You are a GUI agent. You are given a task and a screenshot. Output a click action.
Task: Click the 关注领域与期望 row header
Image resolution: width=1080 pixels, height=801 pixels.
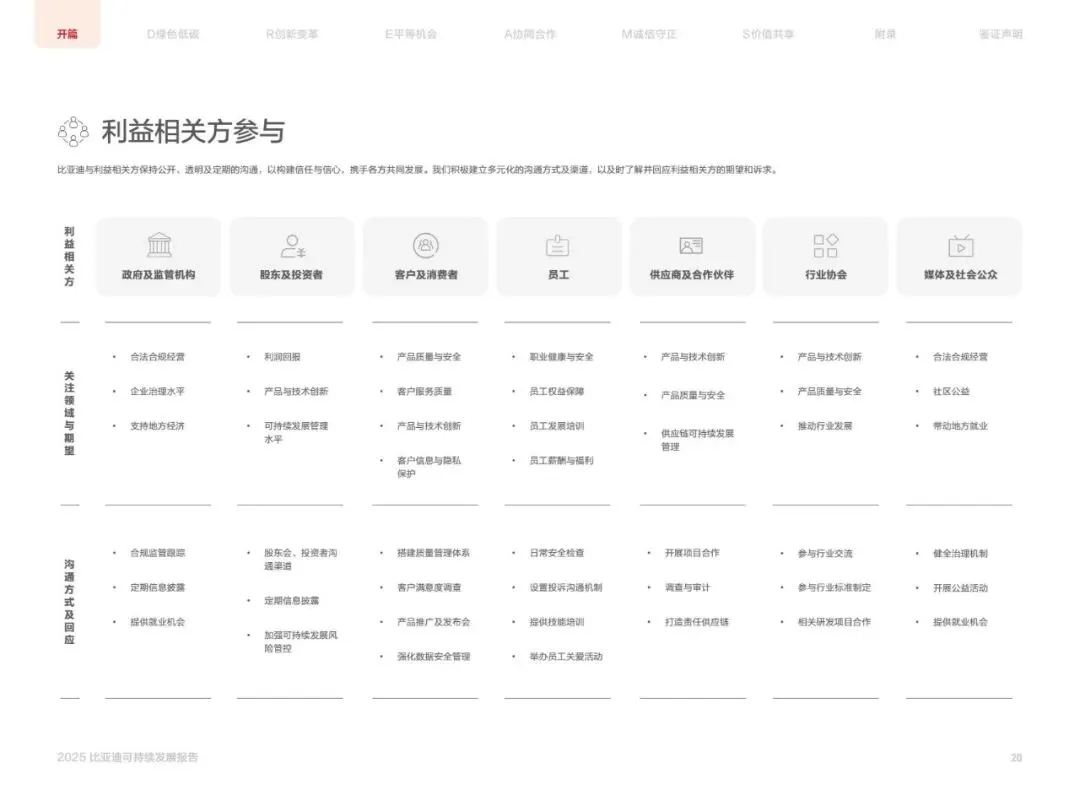[69, 413]
